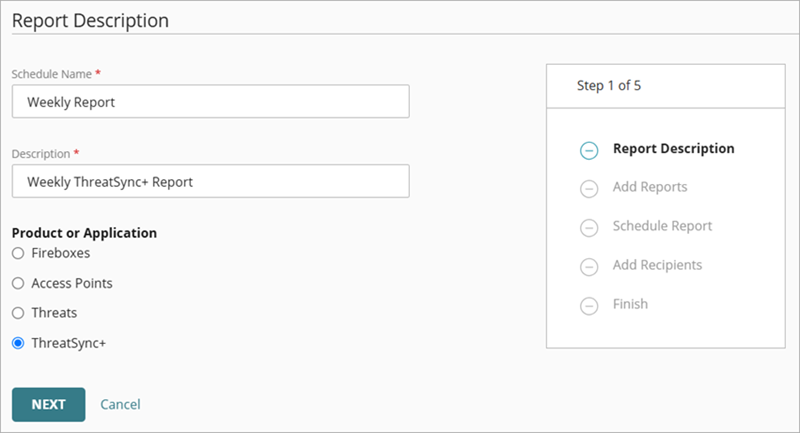Click the Report Description step circle icon
The width and height of the screenshot is (800, 433).
(x=589, y=150)
